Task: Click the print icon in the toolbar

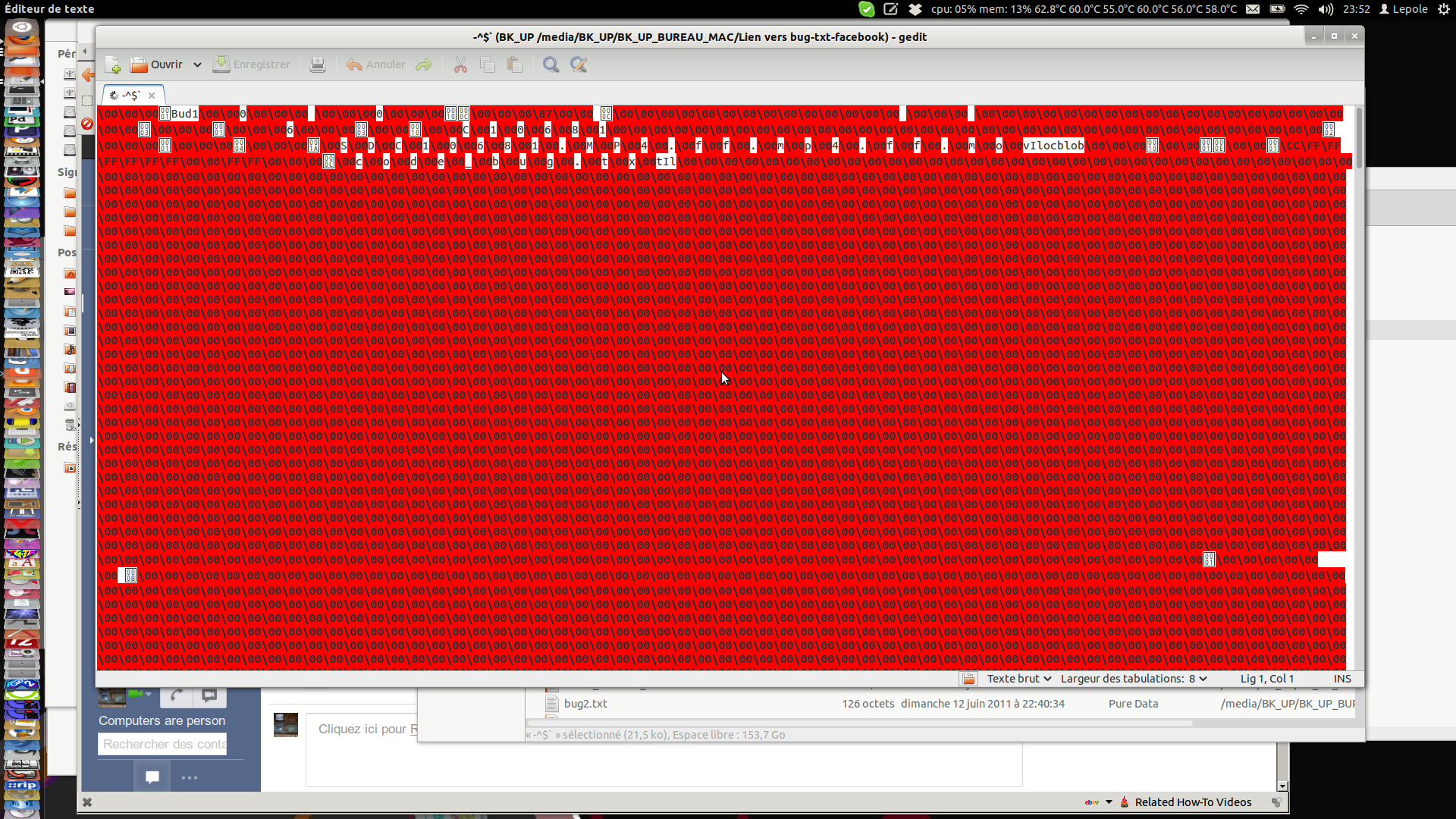Action: click(318, 65)
